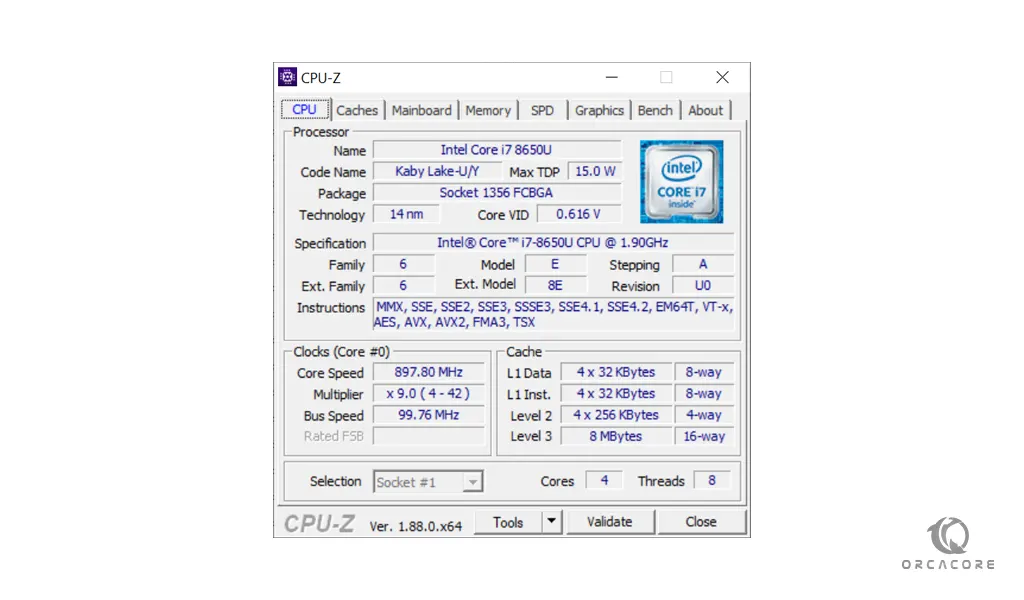
Task: Open the Memory tab
Action: tap(488, 110)
